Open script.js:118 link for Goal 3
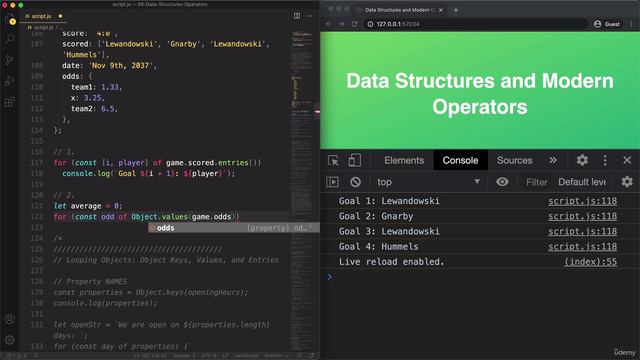 click(582, 231)
